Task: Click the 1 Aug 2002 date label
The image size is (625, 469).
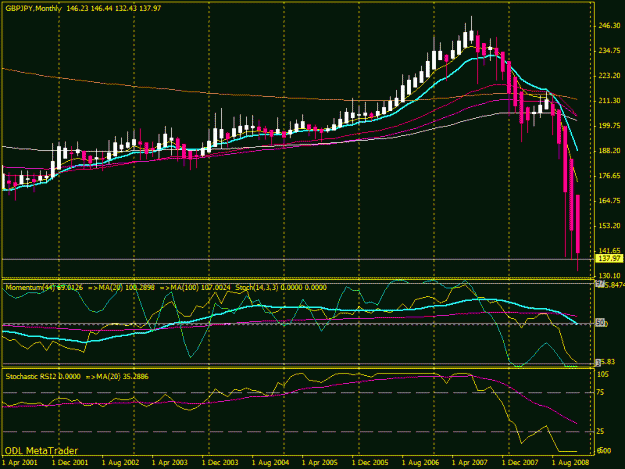Action: point(120,463)
